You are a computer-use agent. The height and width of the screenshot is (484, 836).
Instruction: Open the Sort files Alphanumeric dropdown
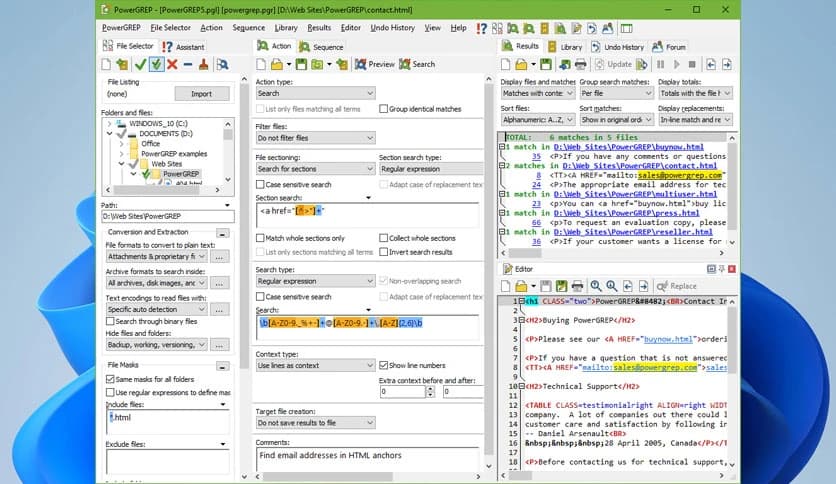(x=537, y=120)
